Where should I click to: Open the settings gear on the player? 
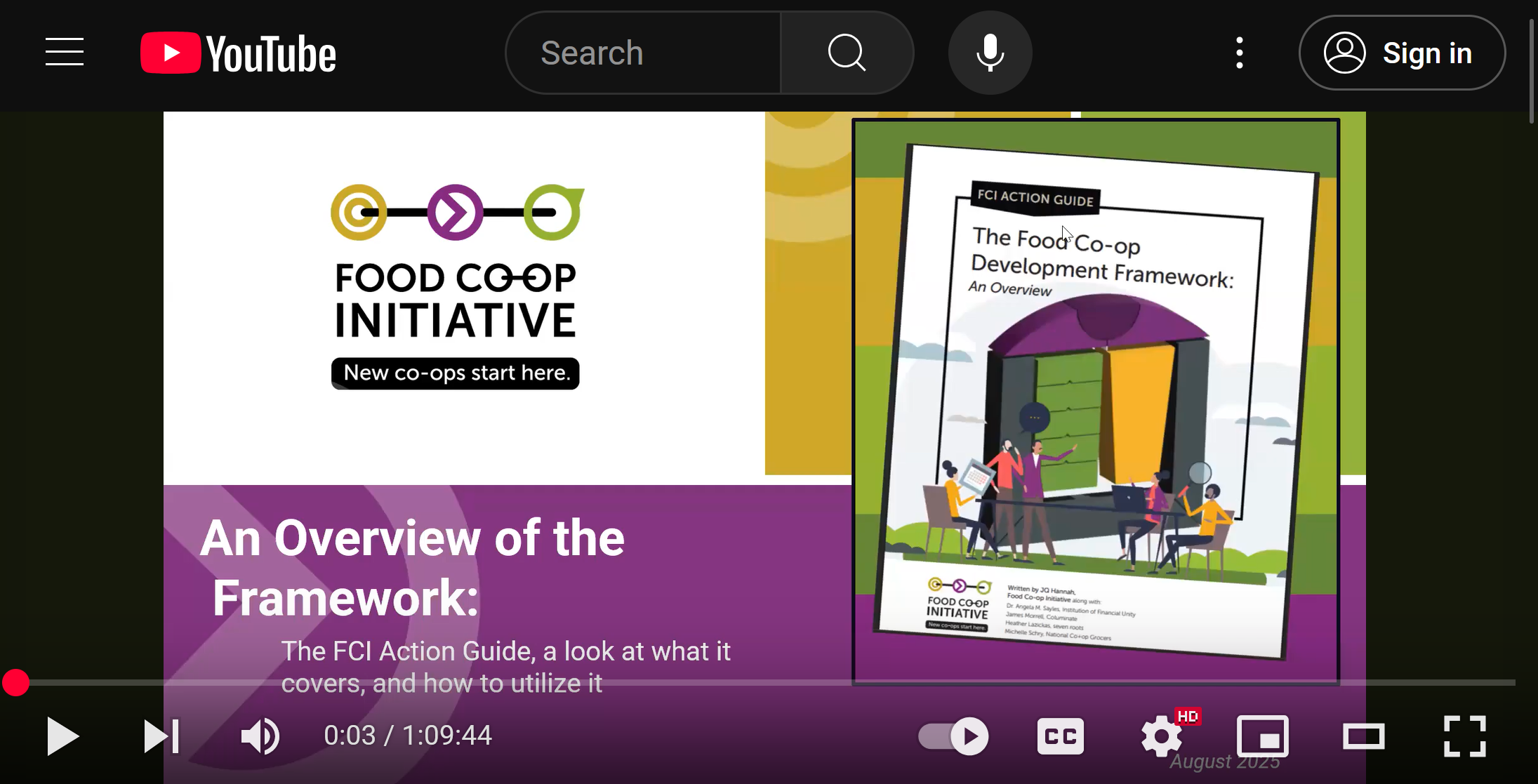1160,736
